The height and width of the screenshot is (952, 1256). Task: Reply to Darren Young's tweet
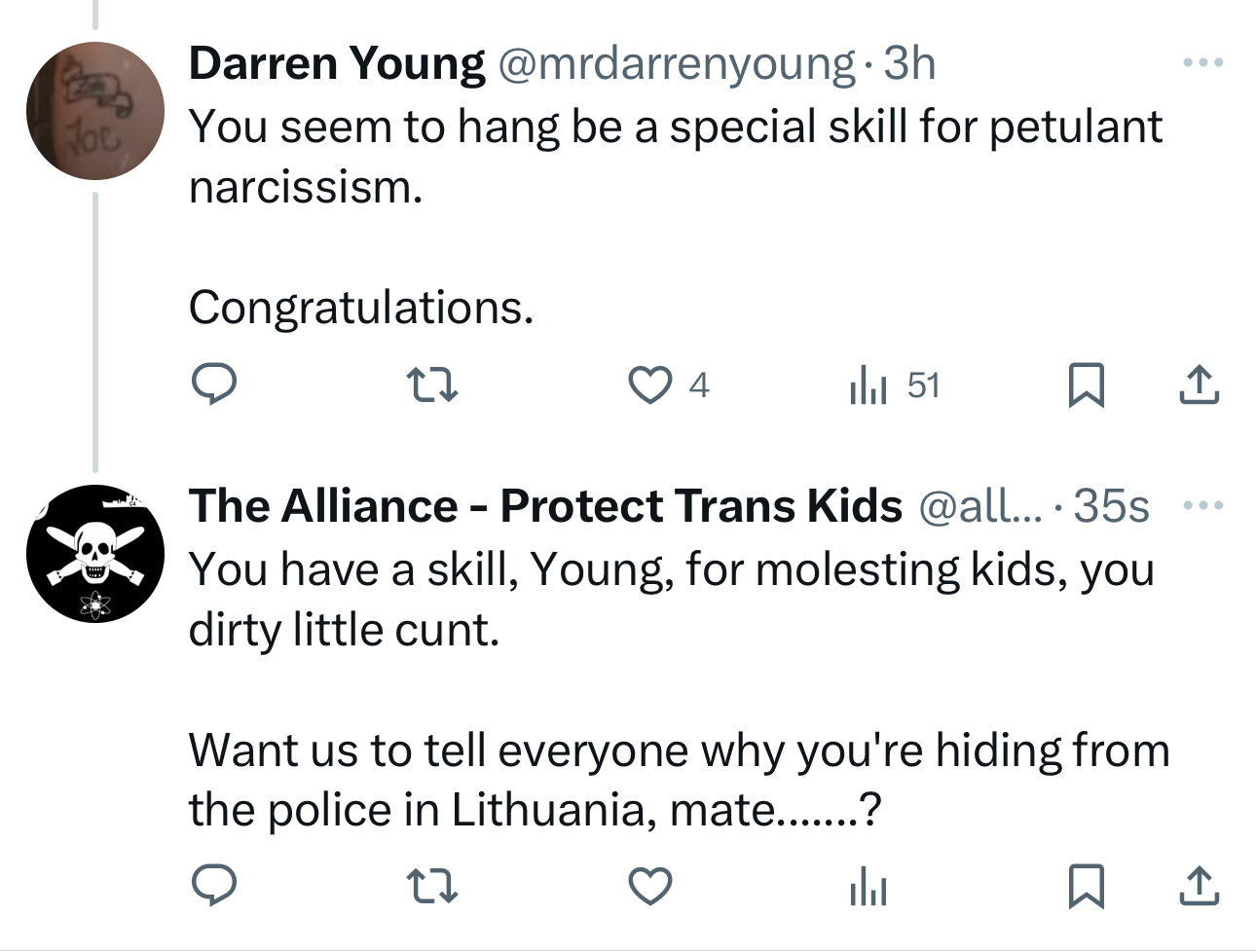tap(212, 384)
